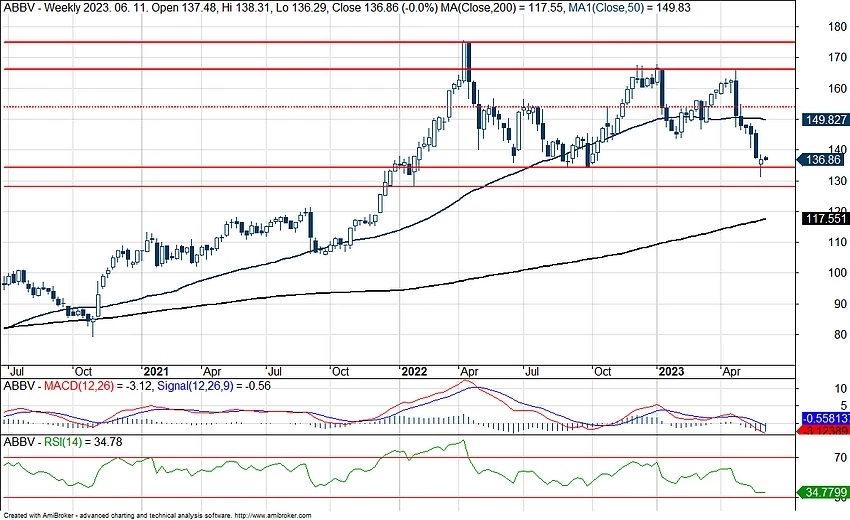This screenshot has height=520, width=850.
Task: Click the 117.551 MA200 price label
Action: (x=825, y=219)
